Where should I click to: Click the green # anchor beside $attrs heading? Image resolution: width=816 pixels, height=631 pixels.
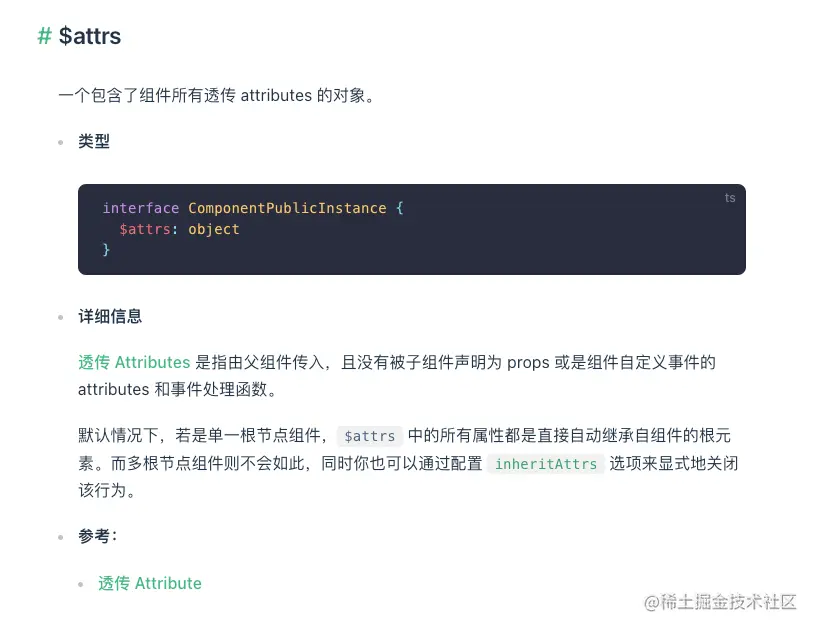[x=44, y=37]
